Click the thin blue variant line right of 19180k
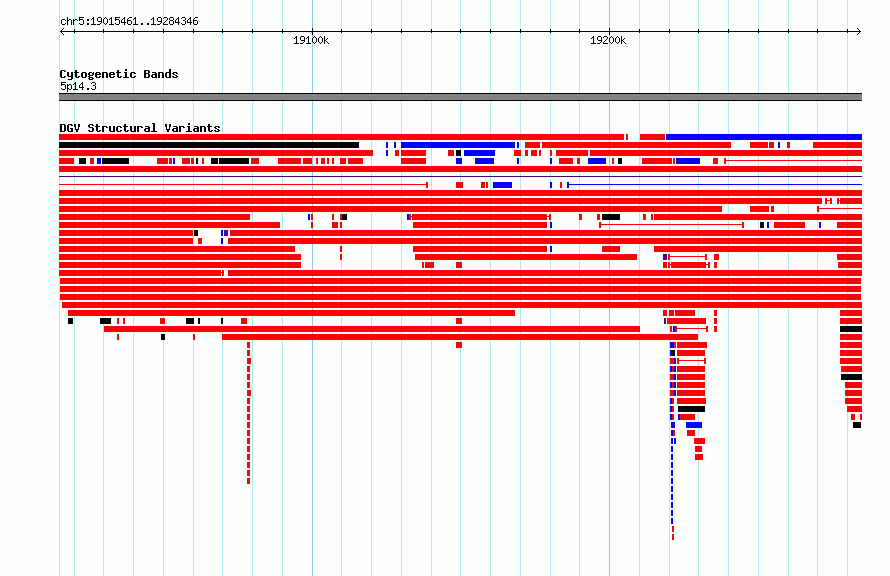The height and width of the screenshot is (576, 890). [715, 185]
